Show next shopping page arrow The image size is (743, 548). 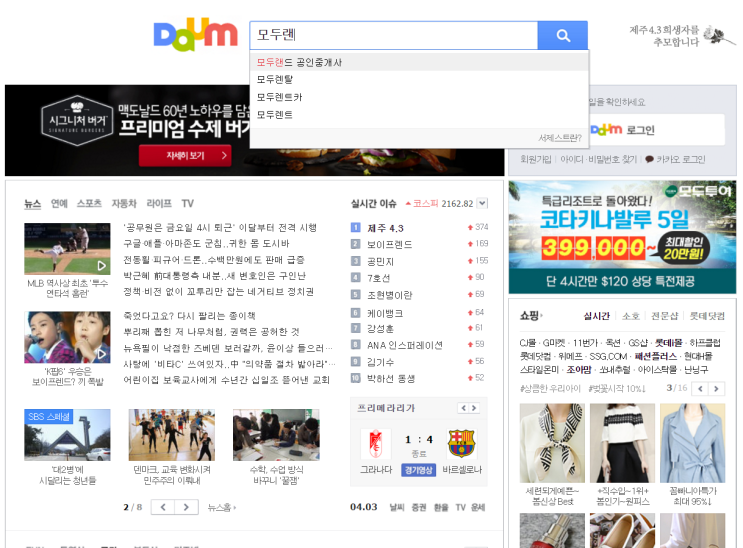pyautogui.click(x=716, y=389)
